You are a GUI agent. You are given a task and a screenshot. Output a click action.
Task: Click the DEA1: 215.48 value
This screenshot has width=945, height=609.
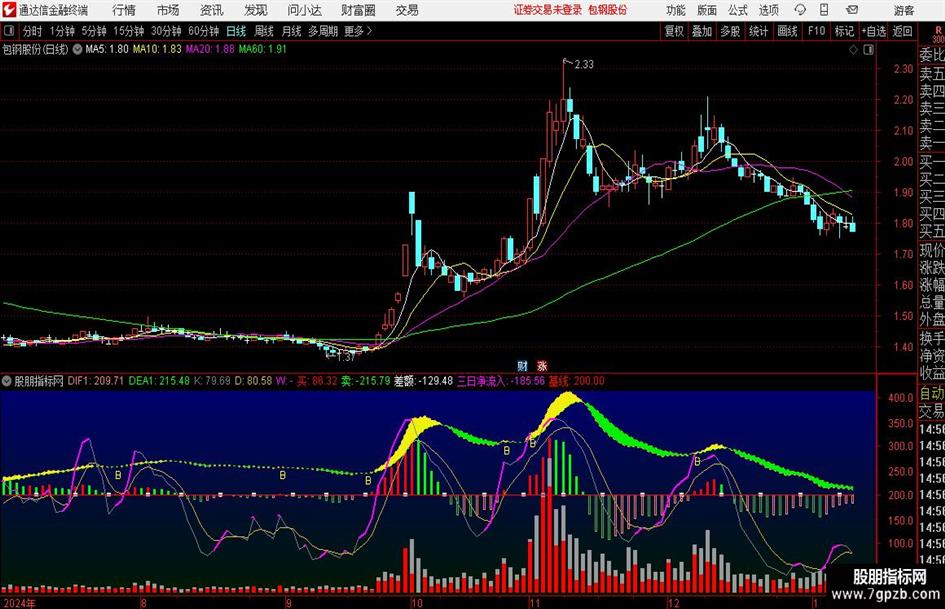(x=159, y=380)
